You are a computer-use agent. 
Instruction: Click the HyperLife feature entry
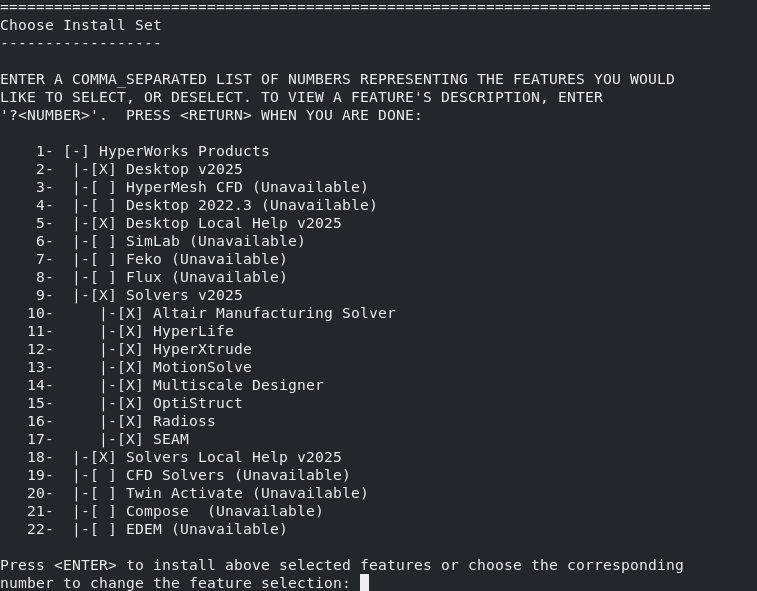[193, 331]
